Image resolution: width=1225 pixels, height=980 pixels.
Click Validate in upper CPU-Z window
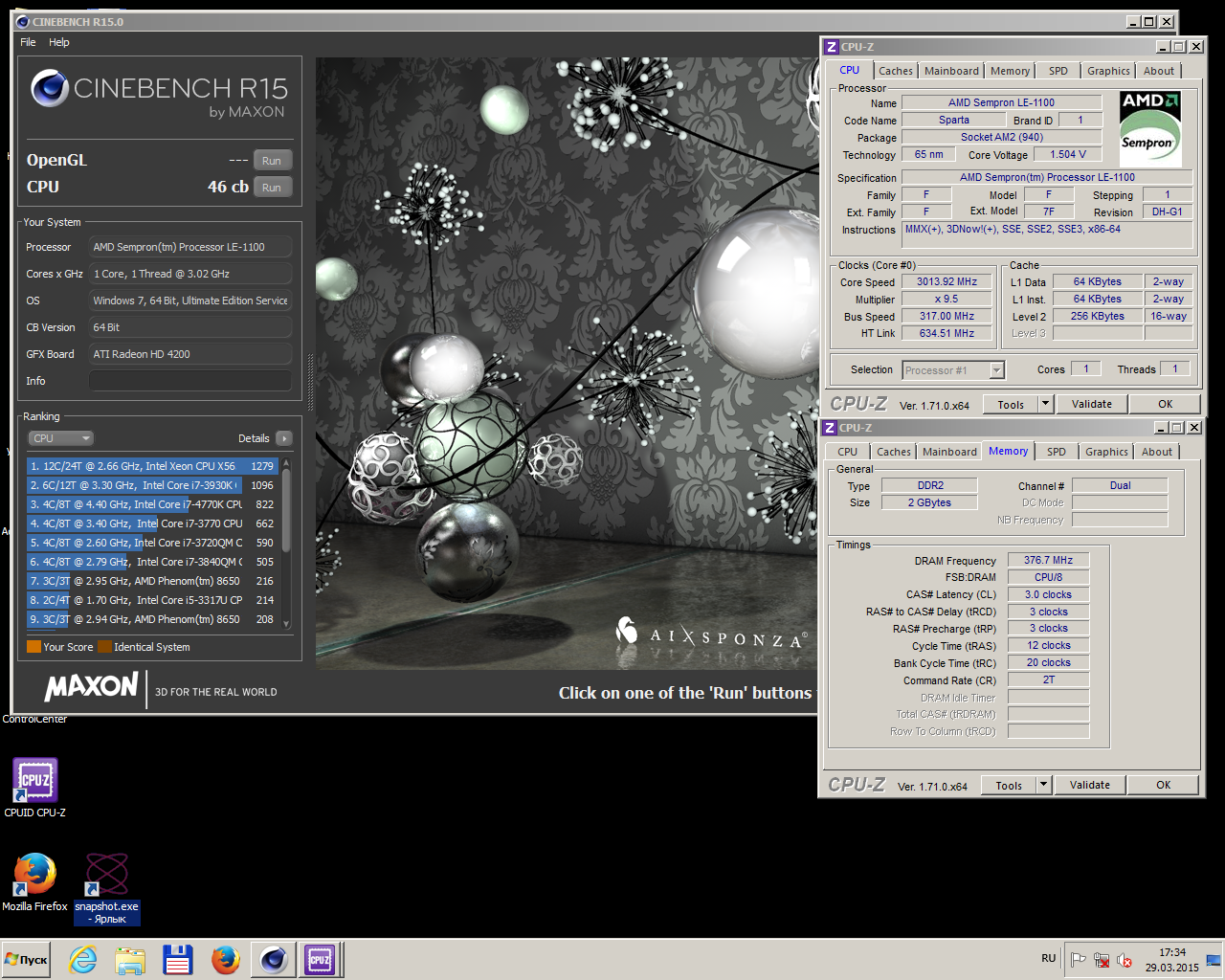click(1092, 404)
